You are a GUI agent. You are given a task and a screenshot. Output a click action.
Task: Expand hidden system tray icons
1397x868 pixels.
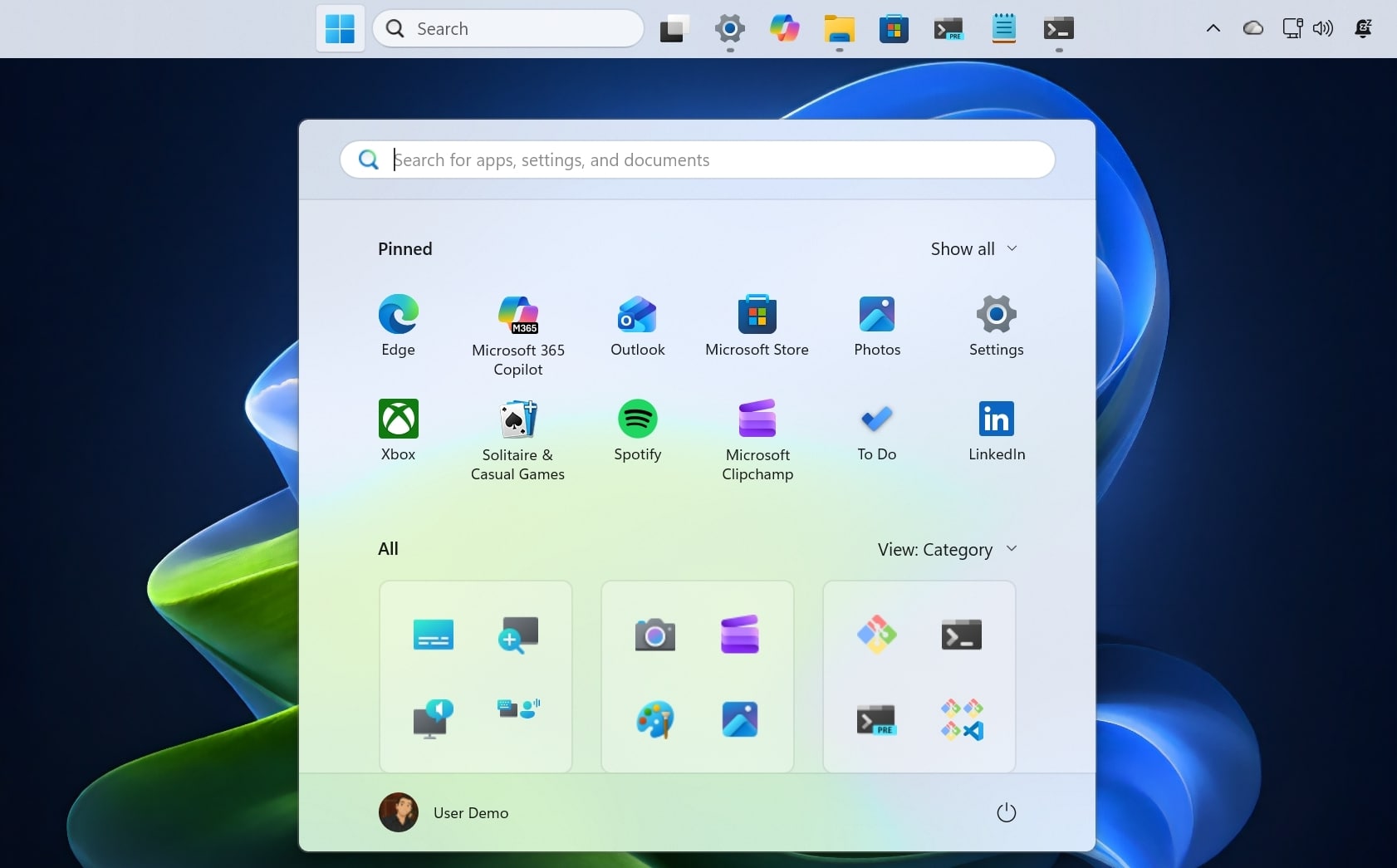click(1213, 27)
